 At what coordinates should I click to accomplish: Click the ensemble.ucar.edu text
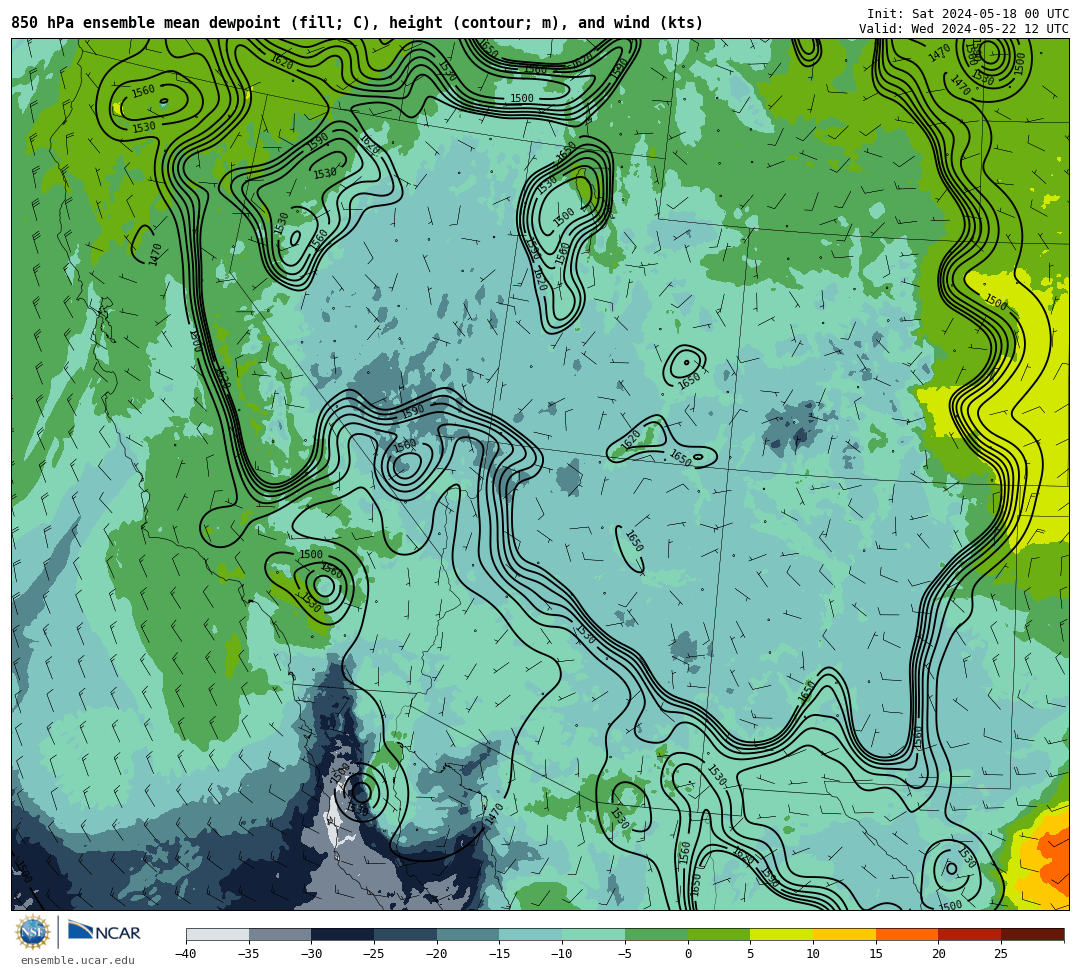click(x=78, y=960)
